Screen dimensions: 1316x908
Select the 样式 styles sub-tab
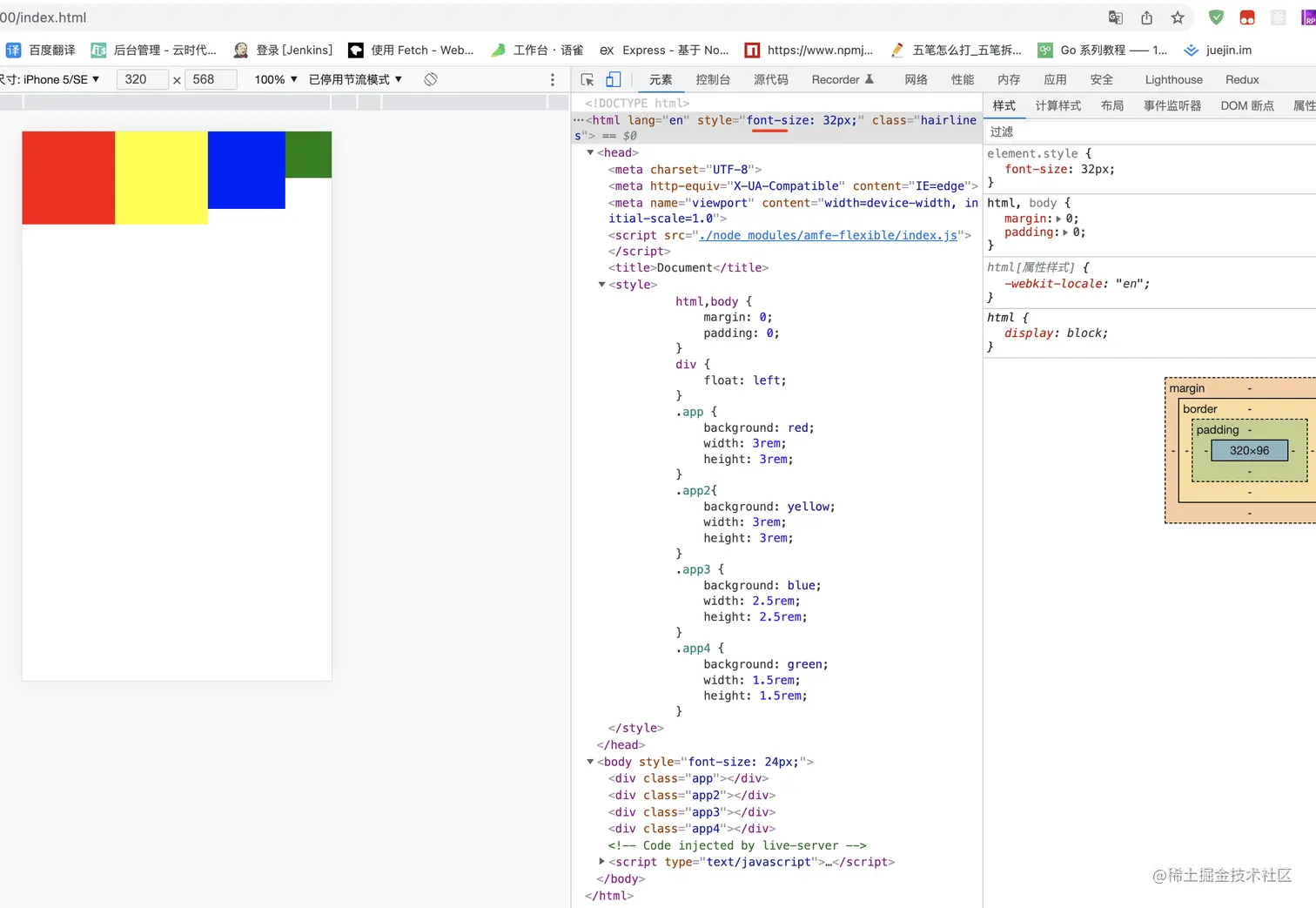pos(1004,105)
